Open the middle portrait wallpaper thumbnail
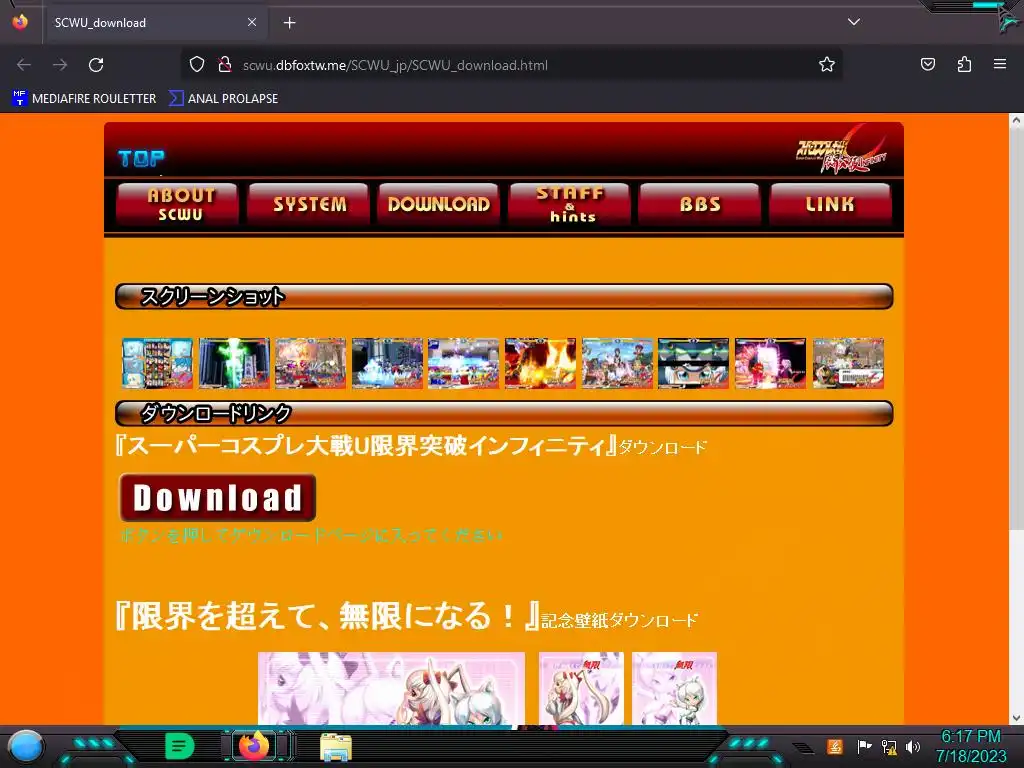Image resolution: width=1024 pixels, height=768 pixels. coord(581,688)
